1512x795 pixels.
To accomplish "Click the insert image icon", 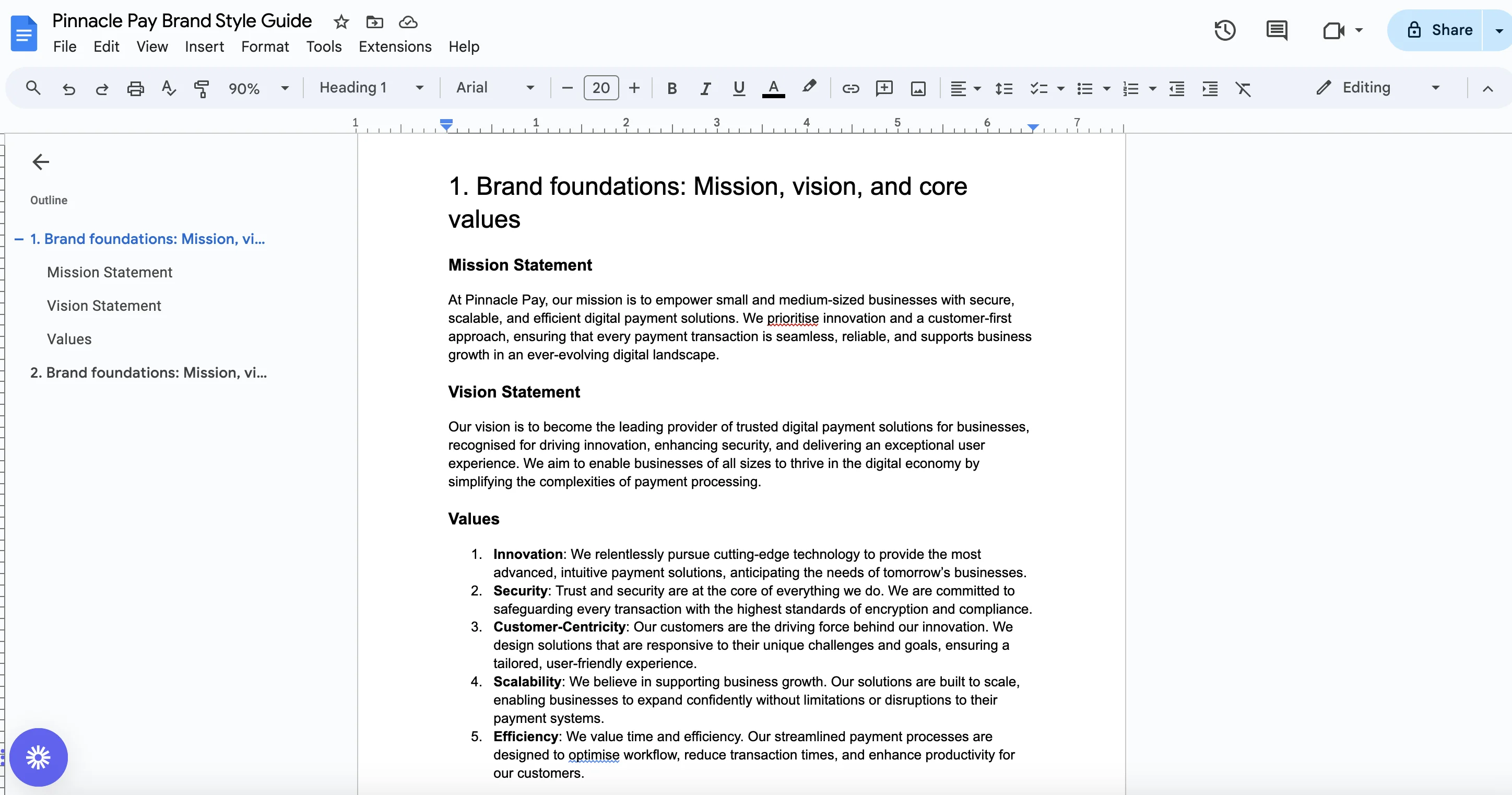I will (x=918, y=88).
